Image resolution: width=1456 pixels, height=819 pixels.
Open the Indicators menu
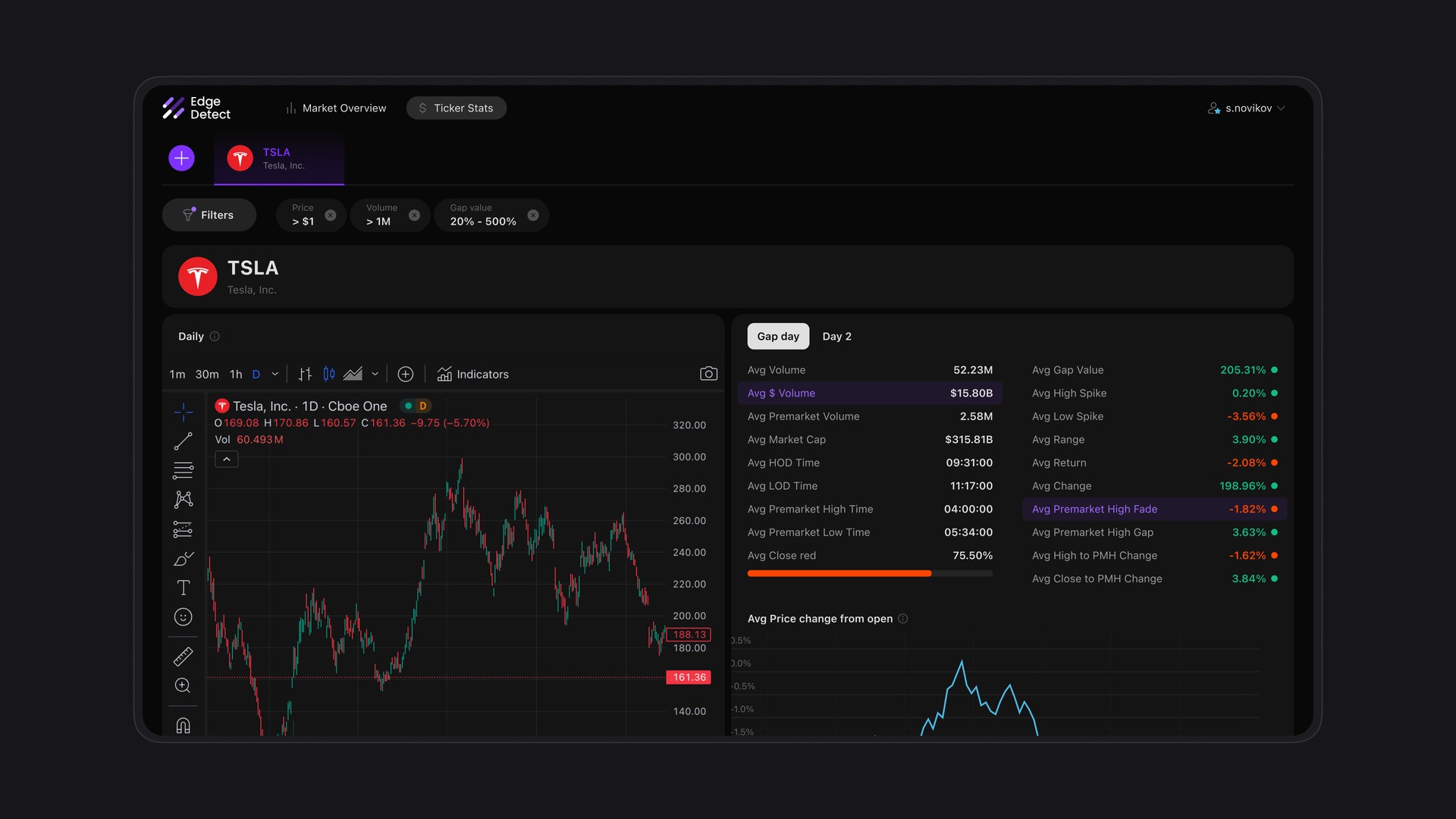click(x=473, y=374)
